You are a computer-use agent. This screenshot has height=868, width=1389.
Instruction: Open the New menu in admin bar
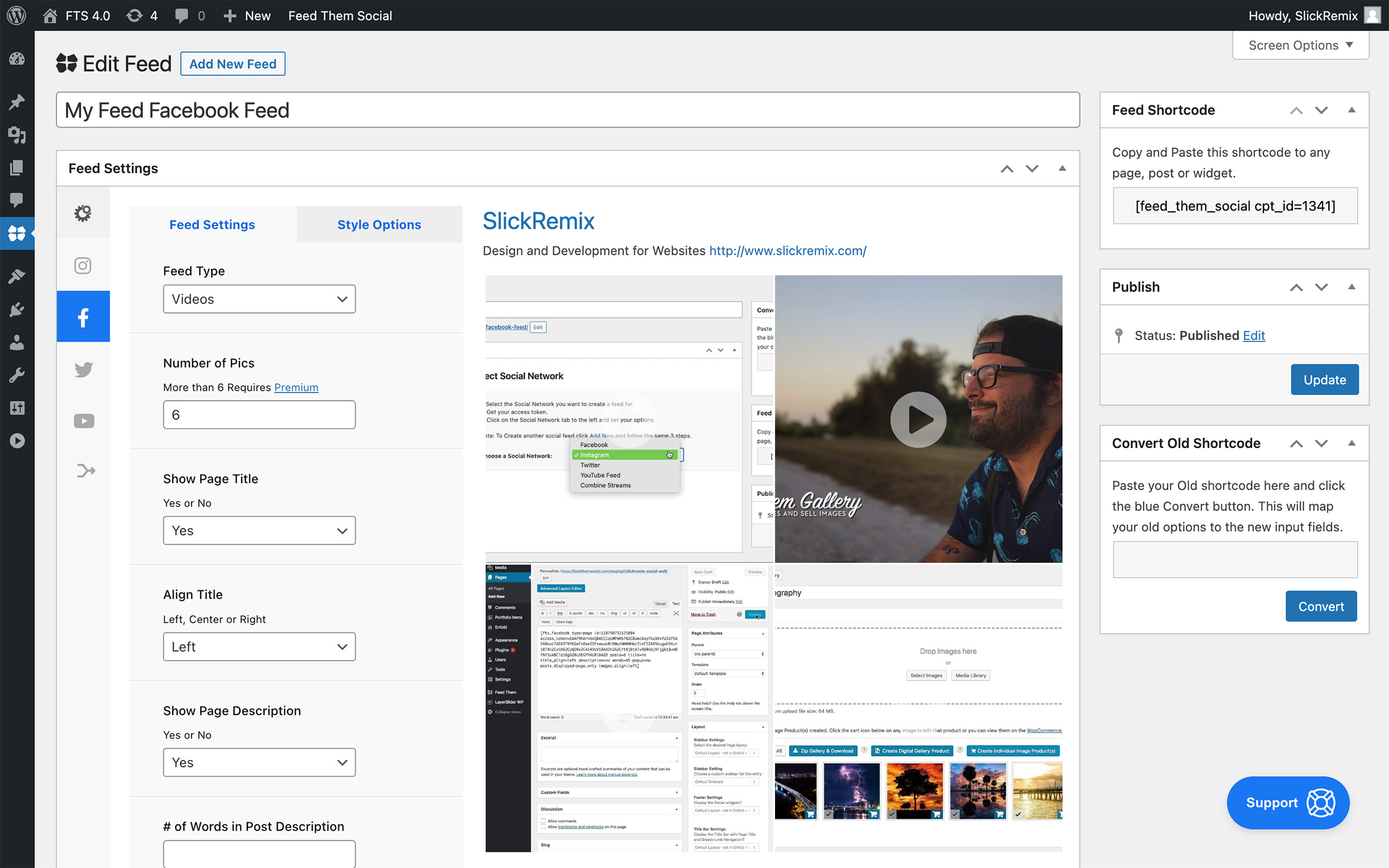coord(246,16)
